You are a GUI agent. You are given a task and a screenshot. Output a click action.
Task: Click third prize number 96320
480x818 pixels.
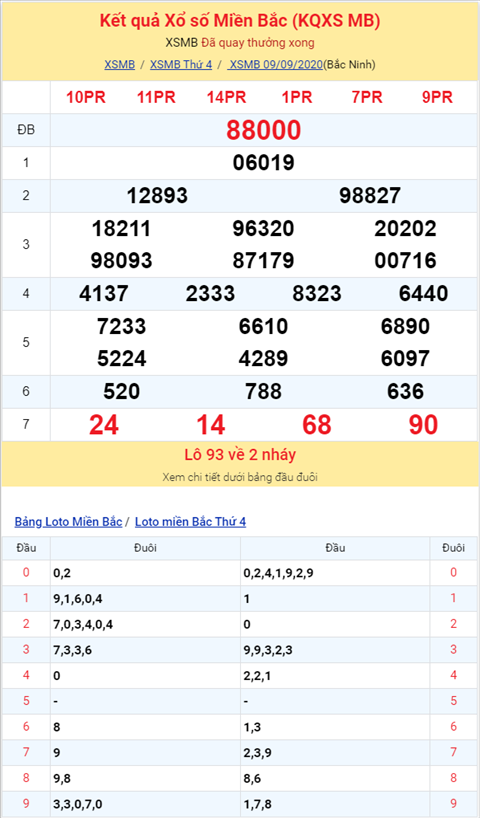point(263,228)
